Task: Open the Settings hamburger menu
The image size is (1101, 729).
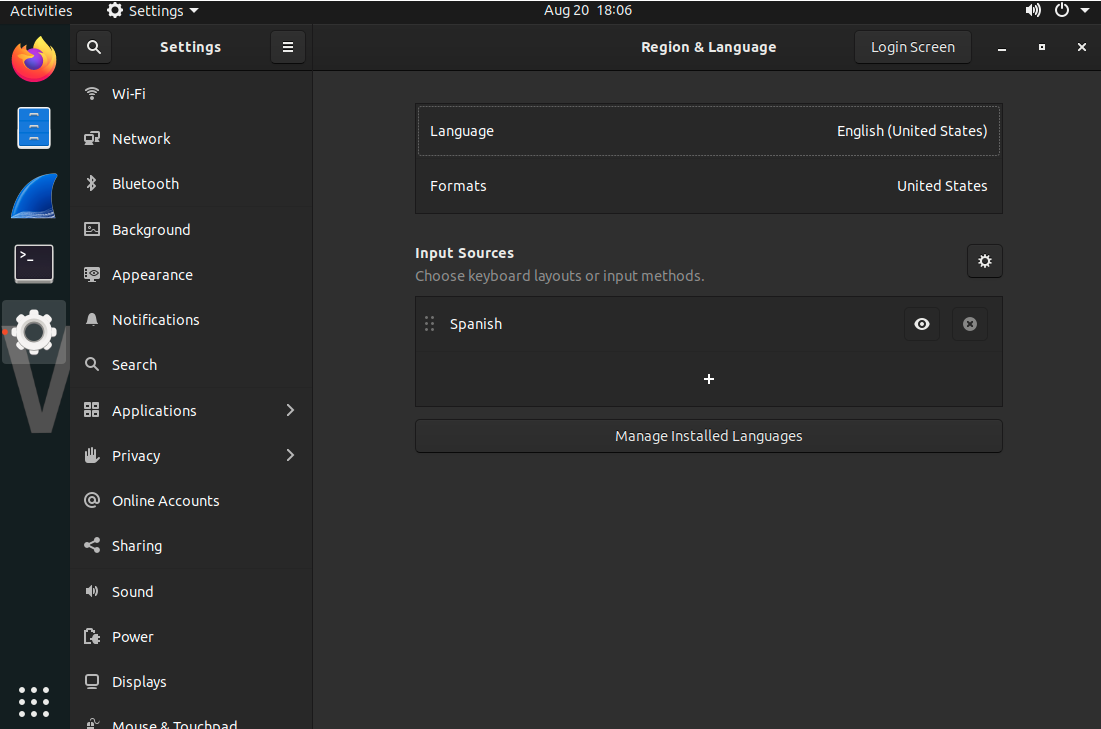Action: pyautogui.click(x=288, y=47)
